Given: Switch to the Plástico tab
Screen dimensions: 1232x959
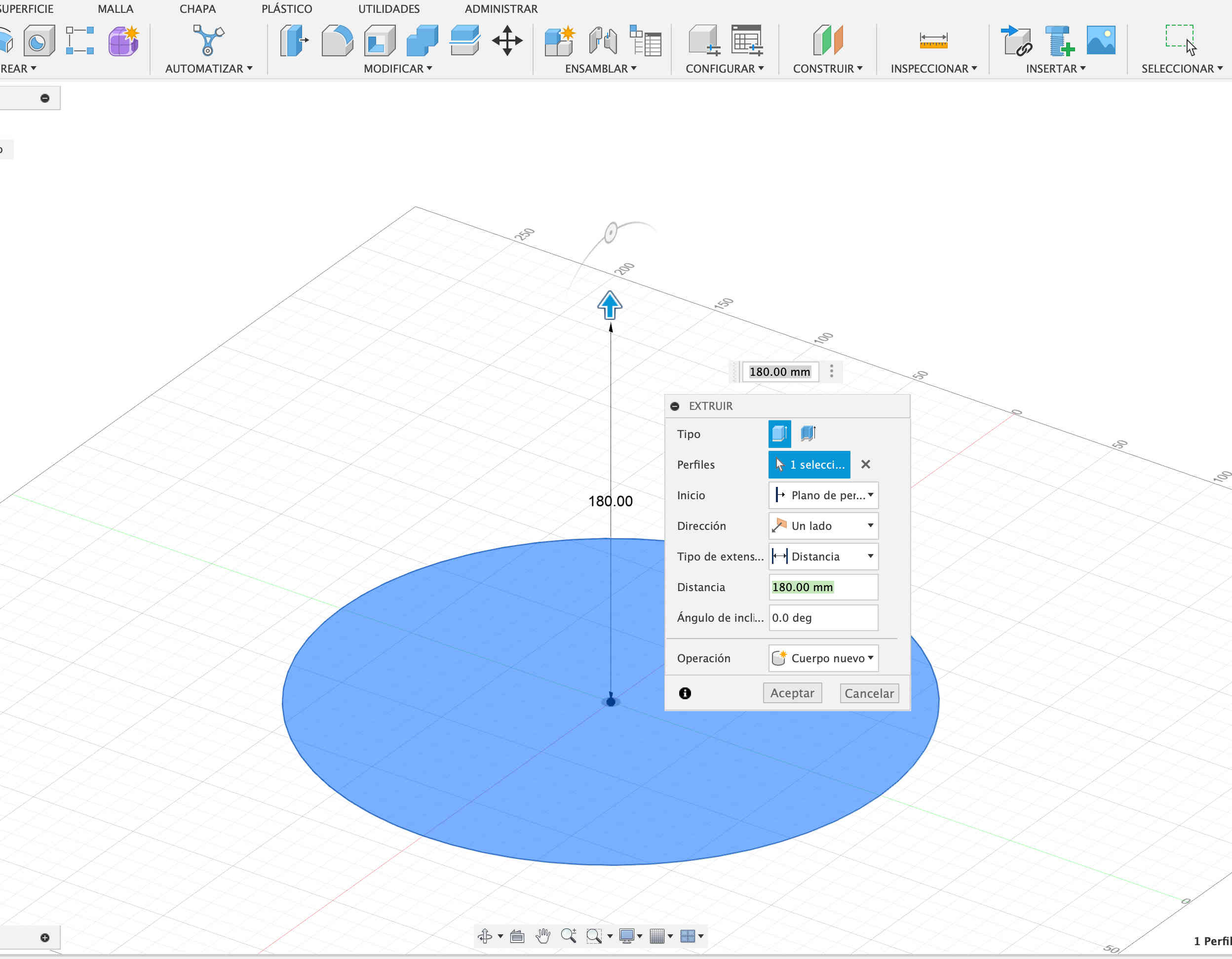Looking at the screenshot, I should [x=287, y=9].
